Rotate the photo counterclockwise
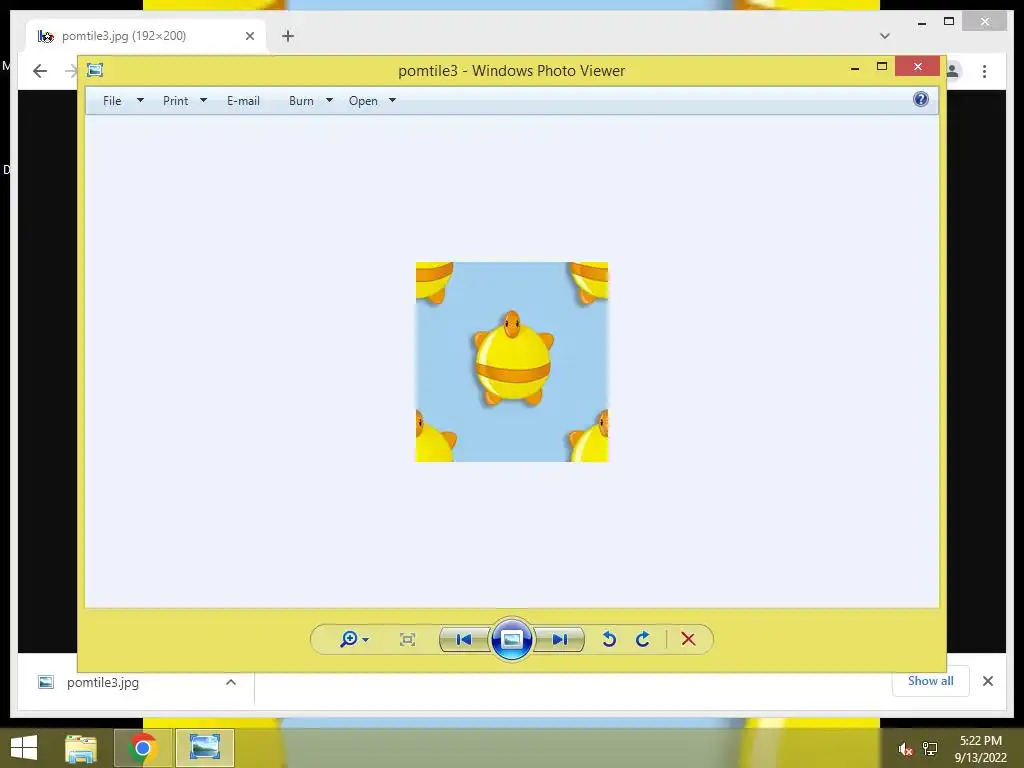 [x=609, y=639]
